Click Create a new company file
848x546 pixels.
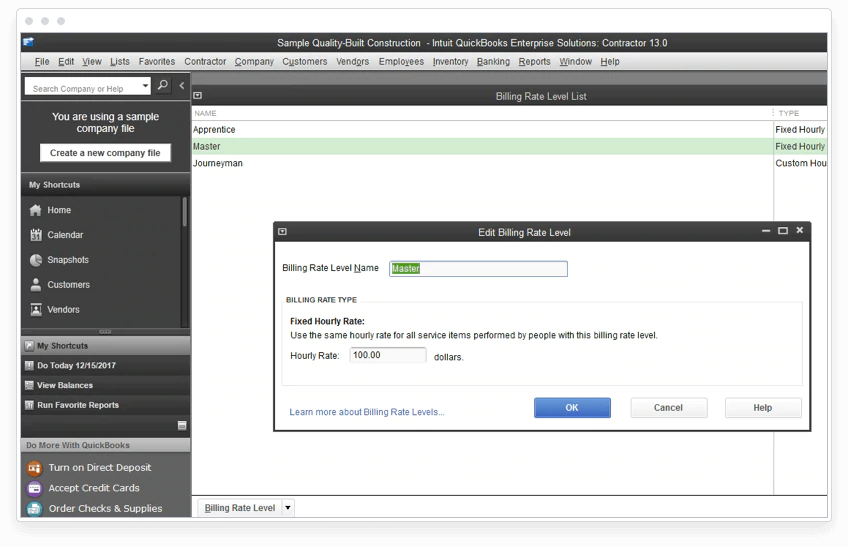(x=105, y=153)
